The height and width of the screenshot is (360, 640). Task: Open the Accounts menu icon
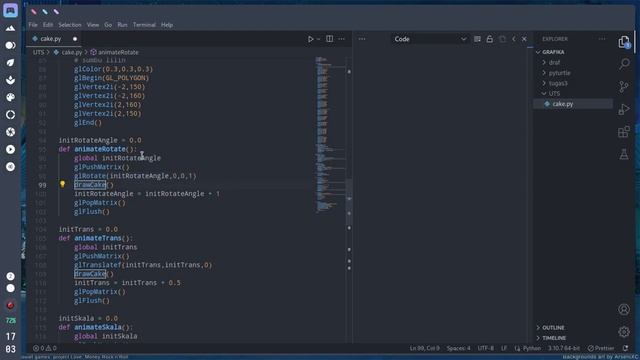click(x=624, y=309)
